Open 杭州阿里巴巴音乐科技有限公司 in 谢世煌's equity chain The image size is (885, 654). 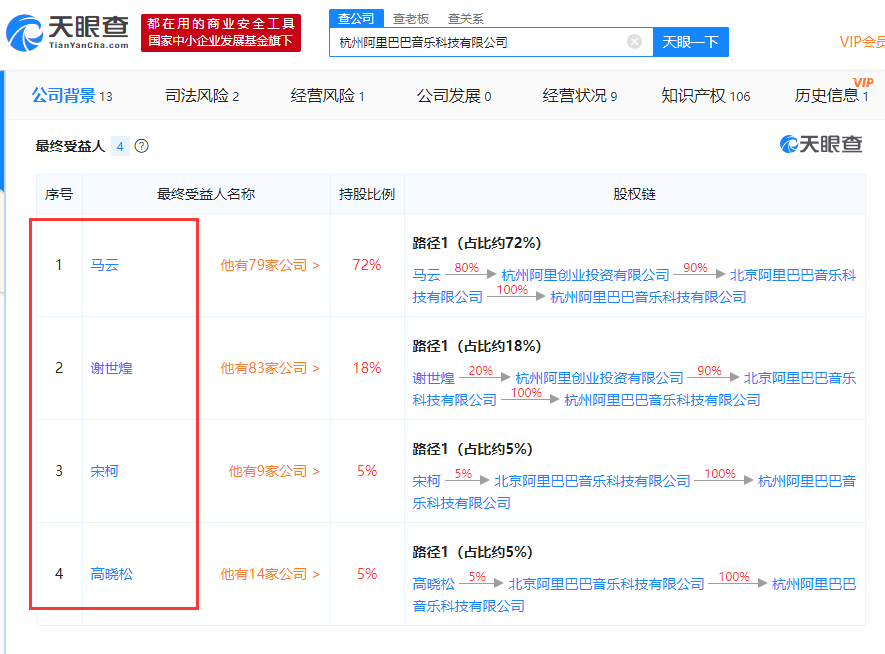tap(662, 400)
